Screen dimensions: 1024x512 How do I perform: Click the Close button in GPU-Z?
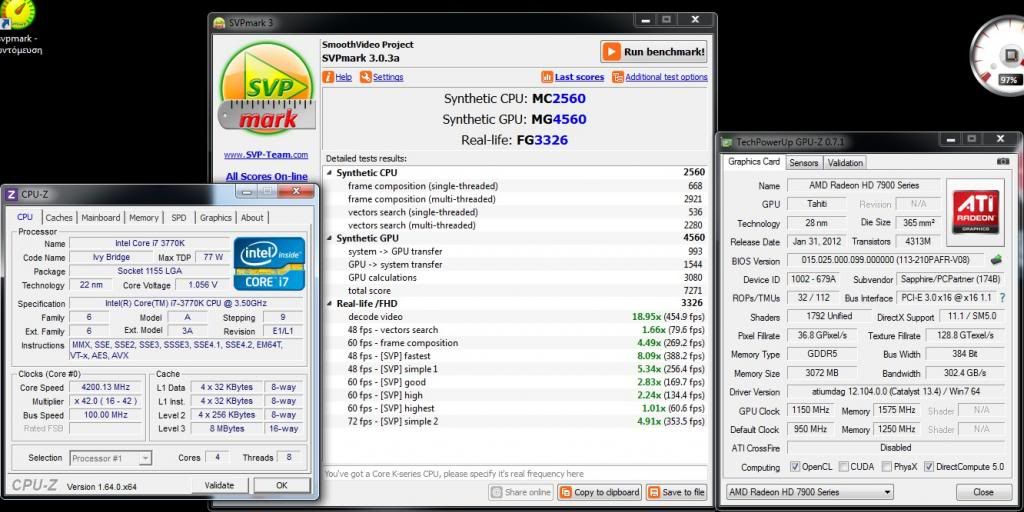coord(983,492)
